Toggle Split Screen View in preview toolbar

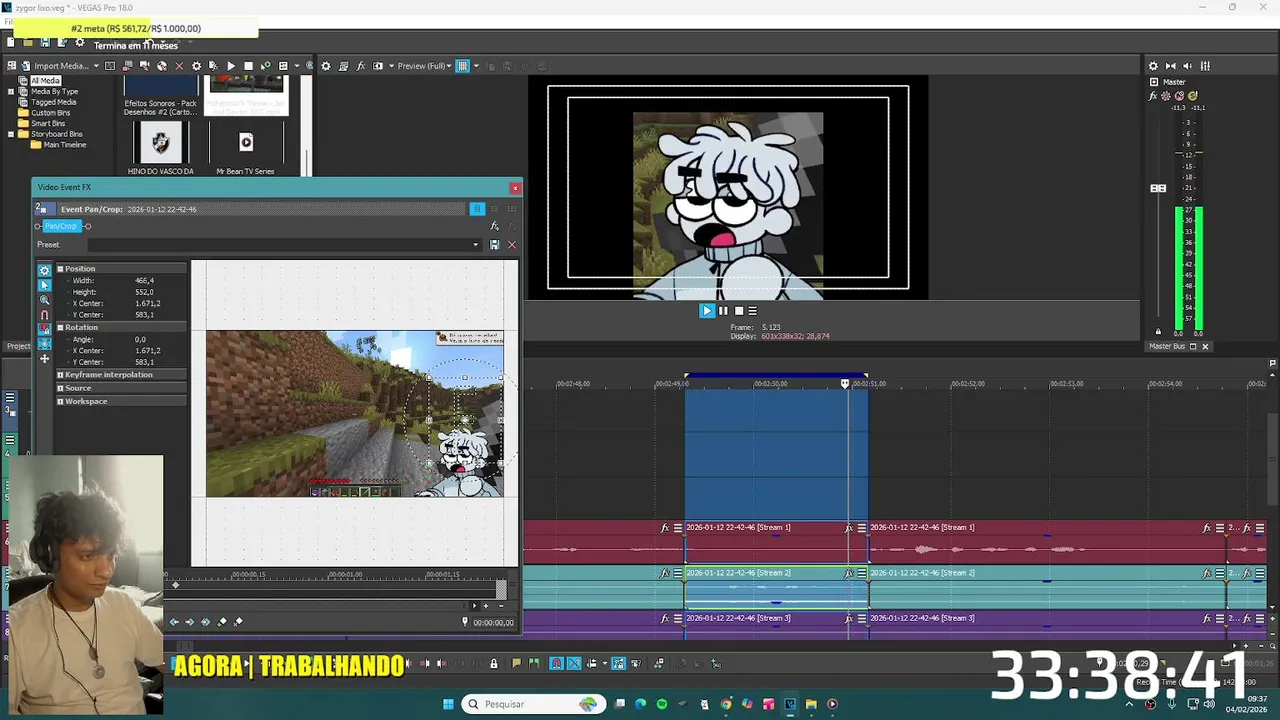[377, 66]
